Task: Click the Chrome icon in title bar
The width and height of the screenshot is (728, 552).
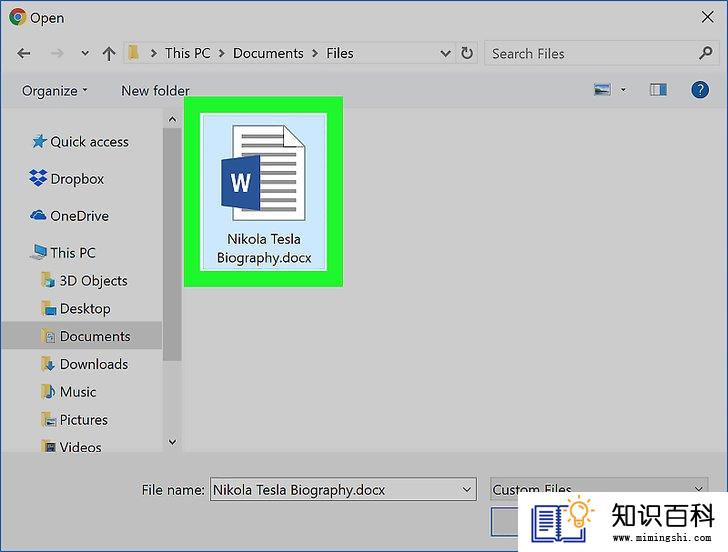Action: (18, 17)
